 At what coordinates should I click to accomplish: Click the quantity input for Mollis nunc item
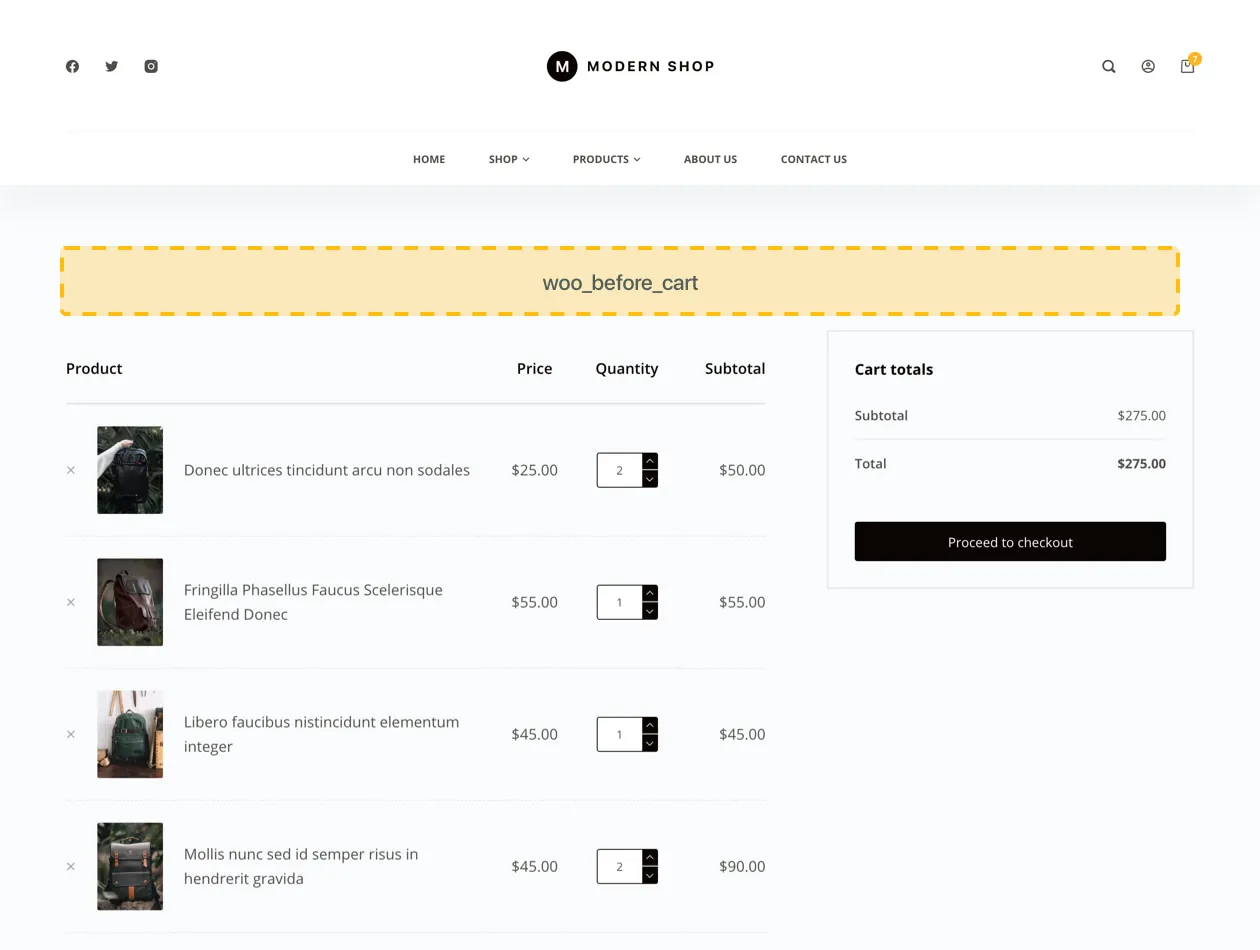coord(619,866)
